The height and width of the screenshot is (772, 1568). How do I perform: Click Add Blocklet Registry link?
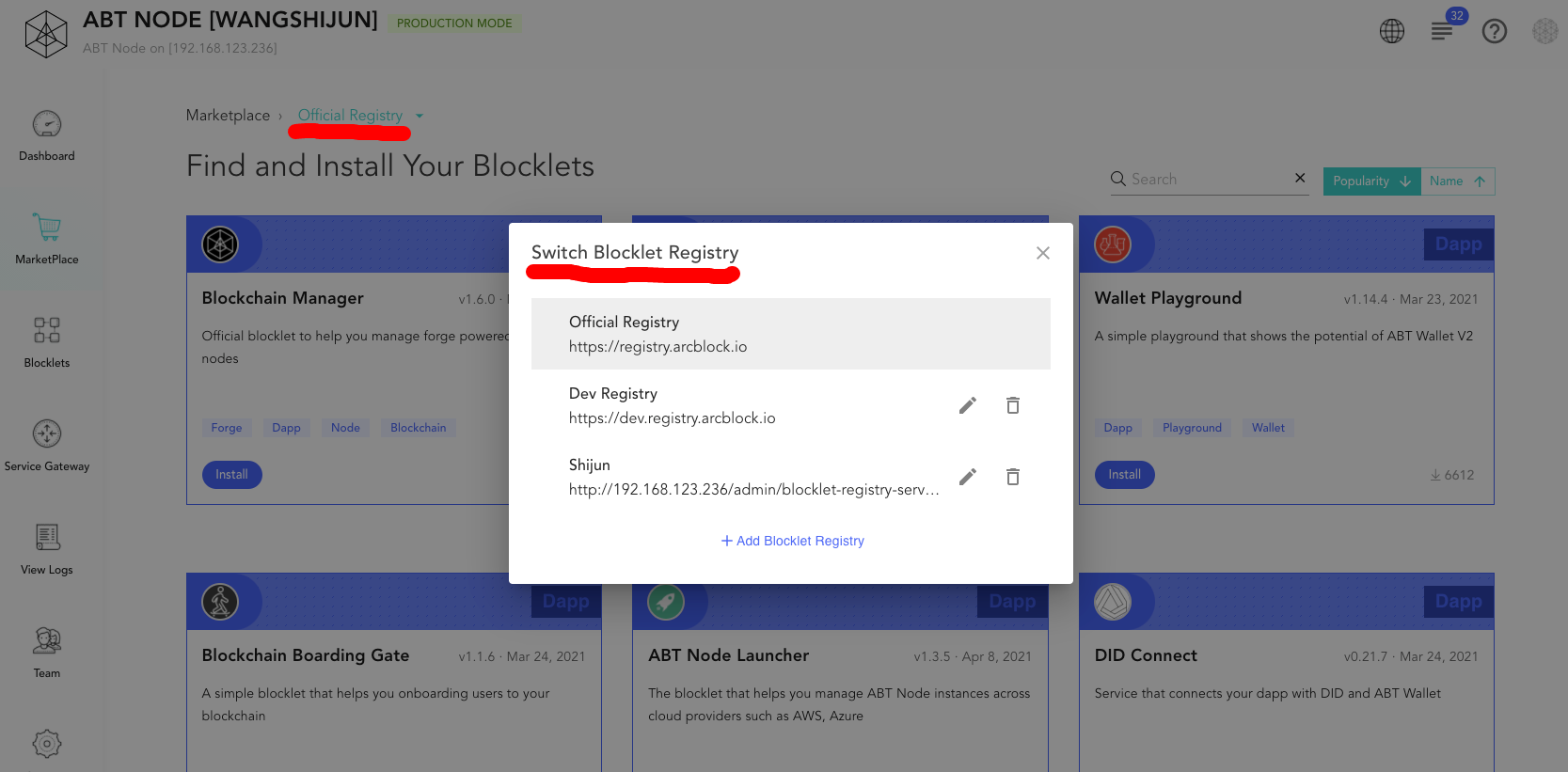pyautogui.click(x=792, y=541)
